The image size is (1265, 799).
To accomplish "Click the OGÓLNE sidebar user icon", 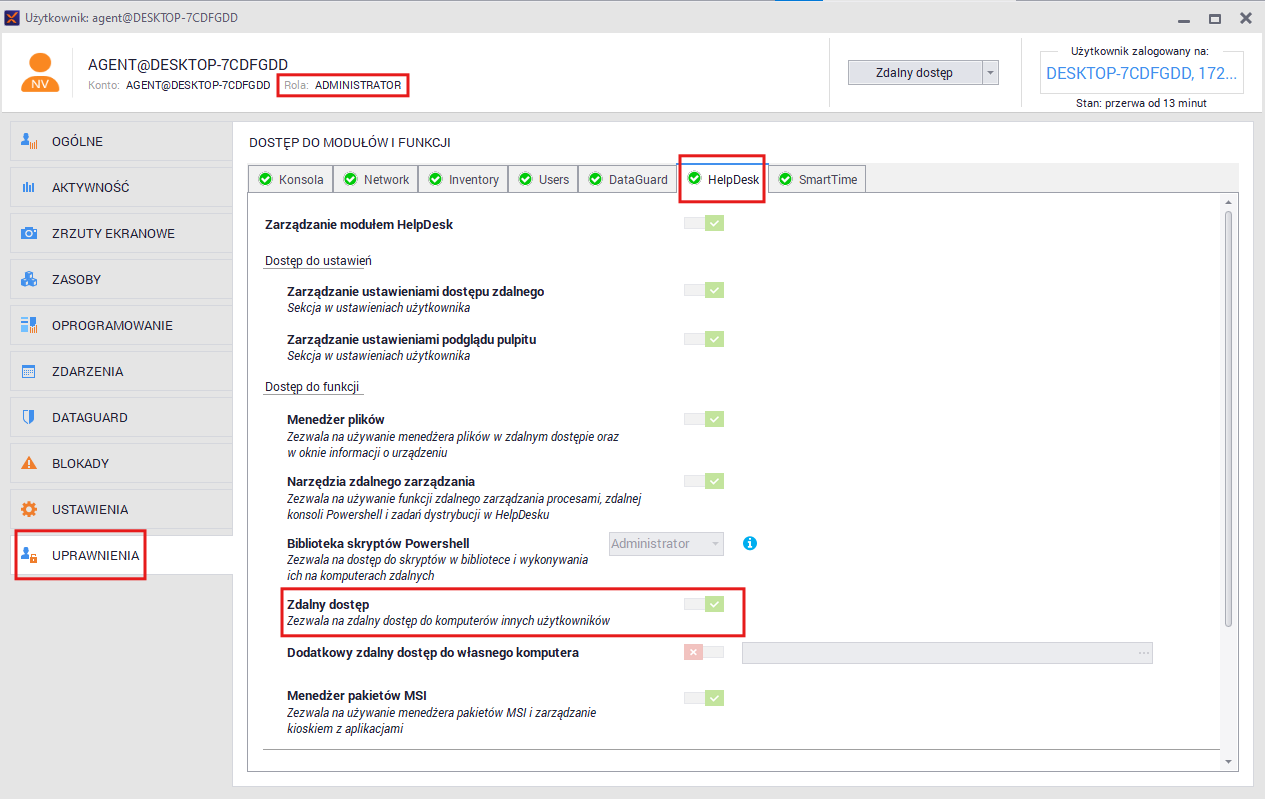I will [x=30, y=142].
